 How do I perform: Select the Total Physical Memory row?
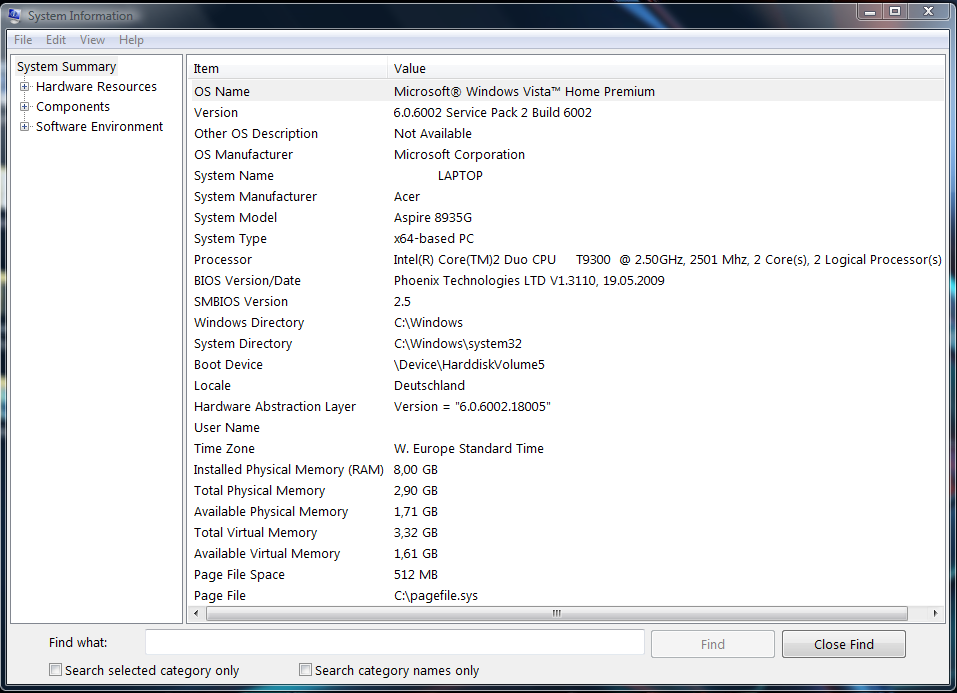566,491
